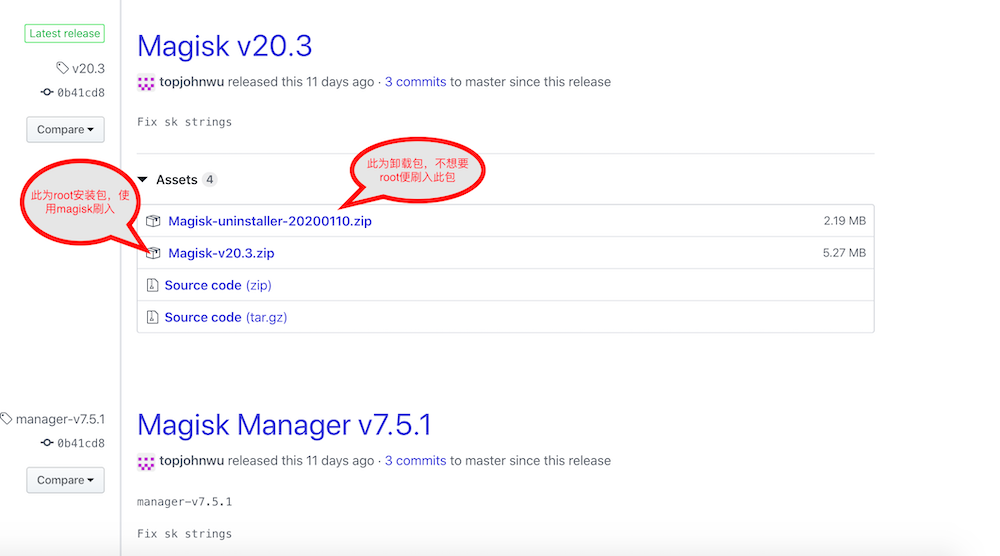1000x556 pixels.
Task: Click topjohnwu avatar in Magisk v20.3 release
Action: click(146, 82)
